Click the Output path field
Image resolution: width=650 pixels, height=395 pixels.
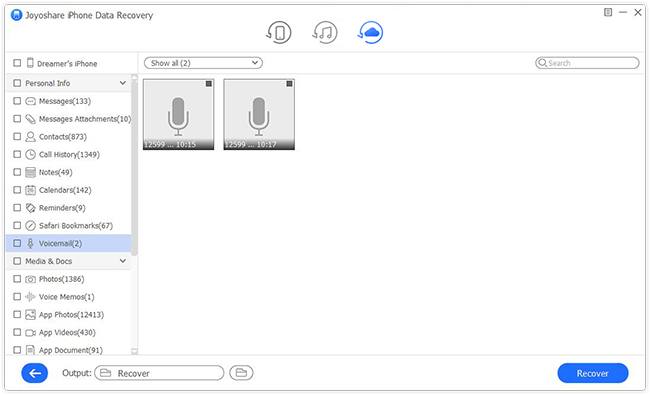coord(159,373)
